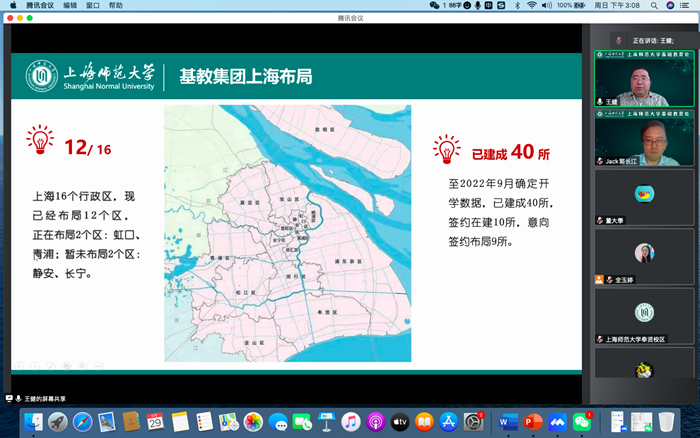Open the 帮助 menu
This screenshot has width=700, height=438.
[116, 5]
